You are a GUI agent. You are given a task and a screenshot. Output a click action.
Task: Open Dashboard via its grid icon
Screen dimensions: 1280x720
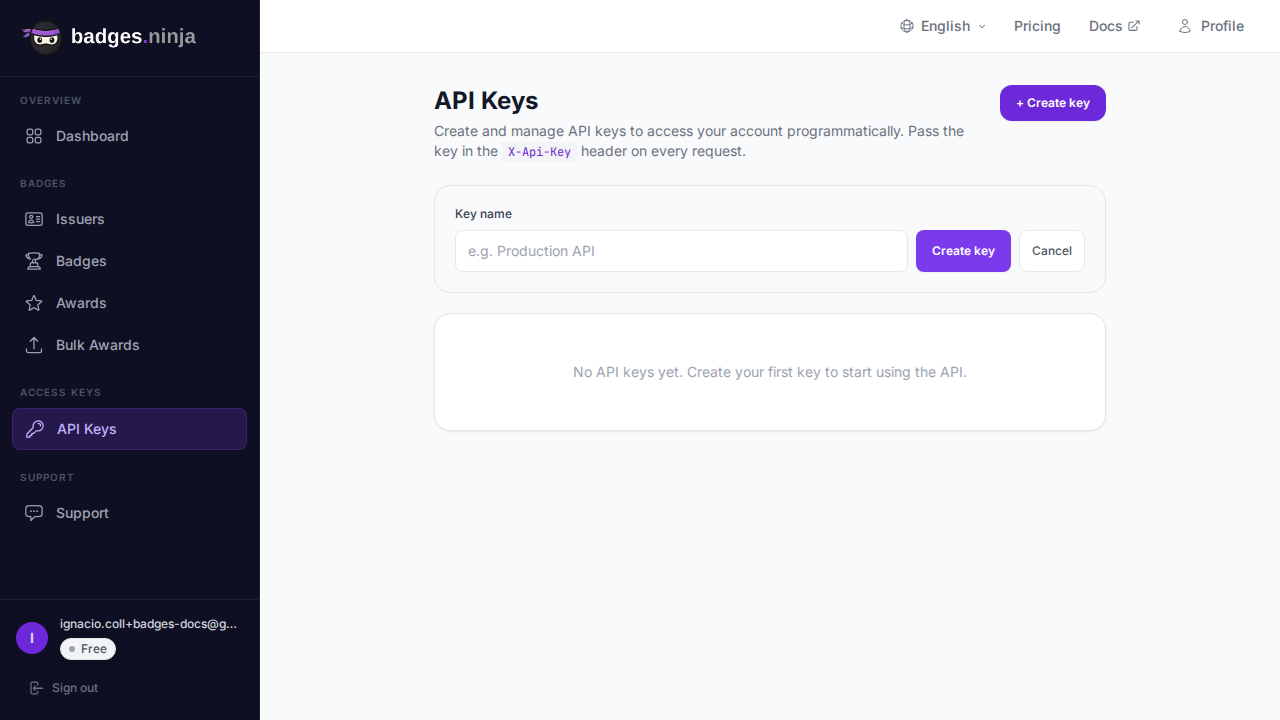(34, 136)
